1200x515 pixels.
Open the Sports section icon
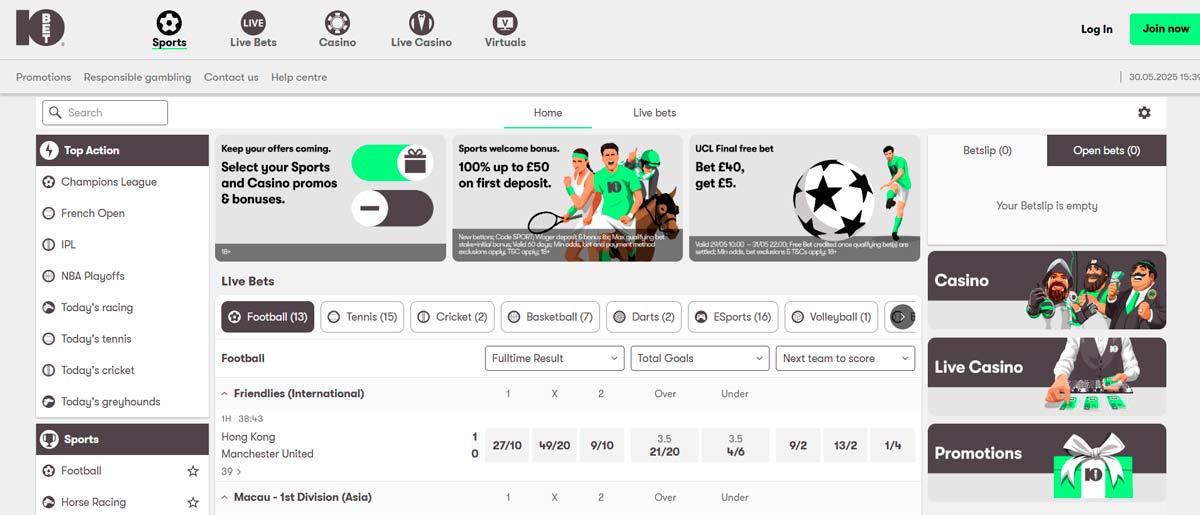(x=169, y=22)
